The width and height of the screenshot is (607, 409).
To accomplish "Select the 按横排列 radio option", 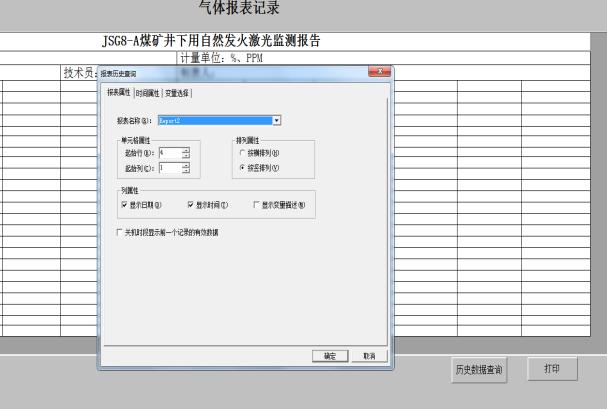I will pos(242,152).
